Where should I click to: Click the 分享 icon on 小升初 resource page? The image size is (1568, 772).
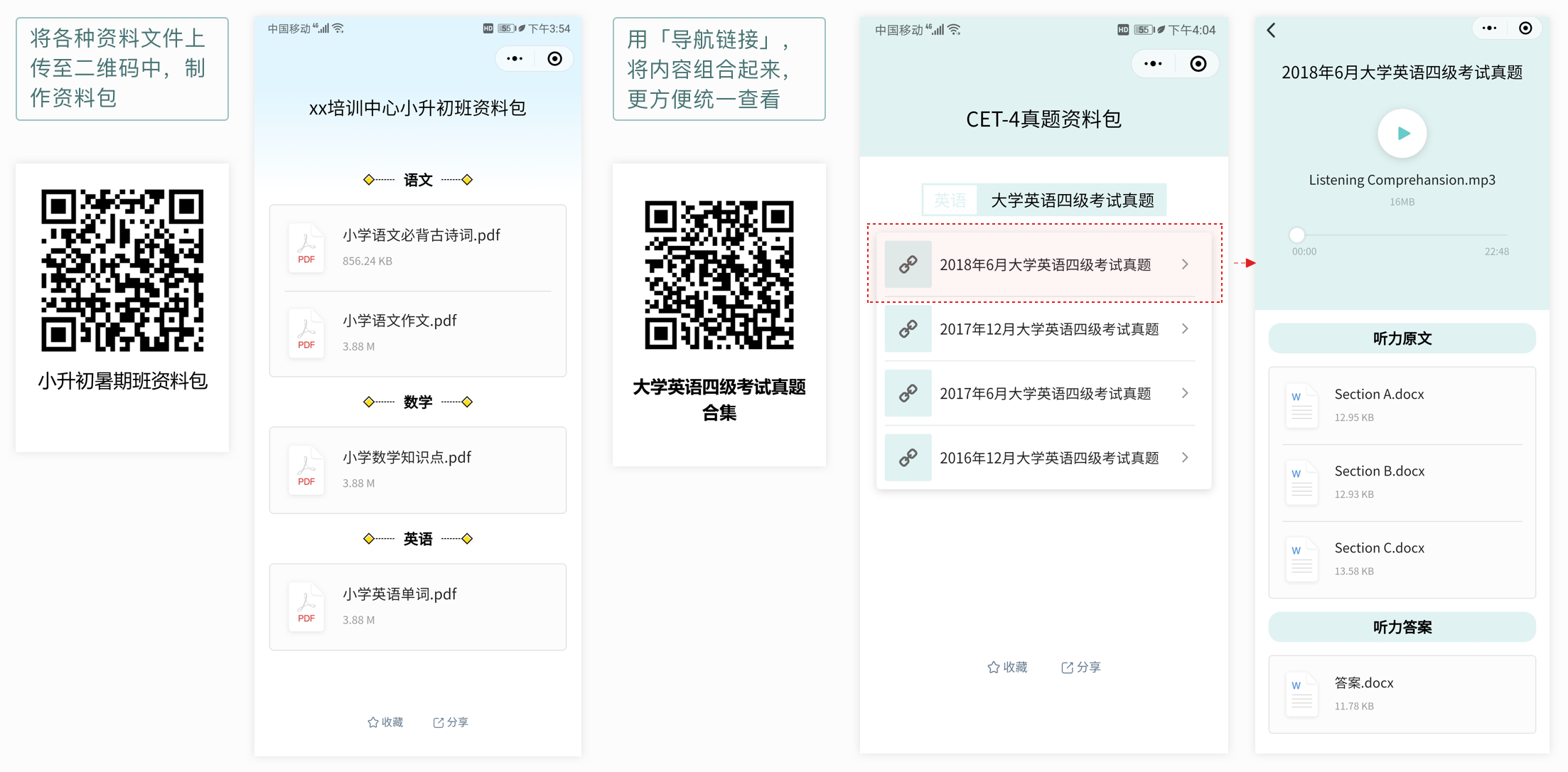tap(439, 722)
